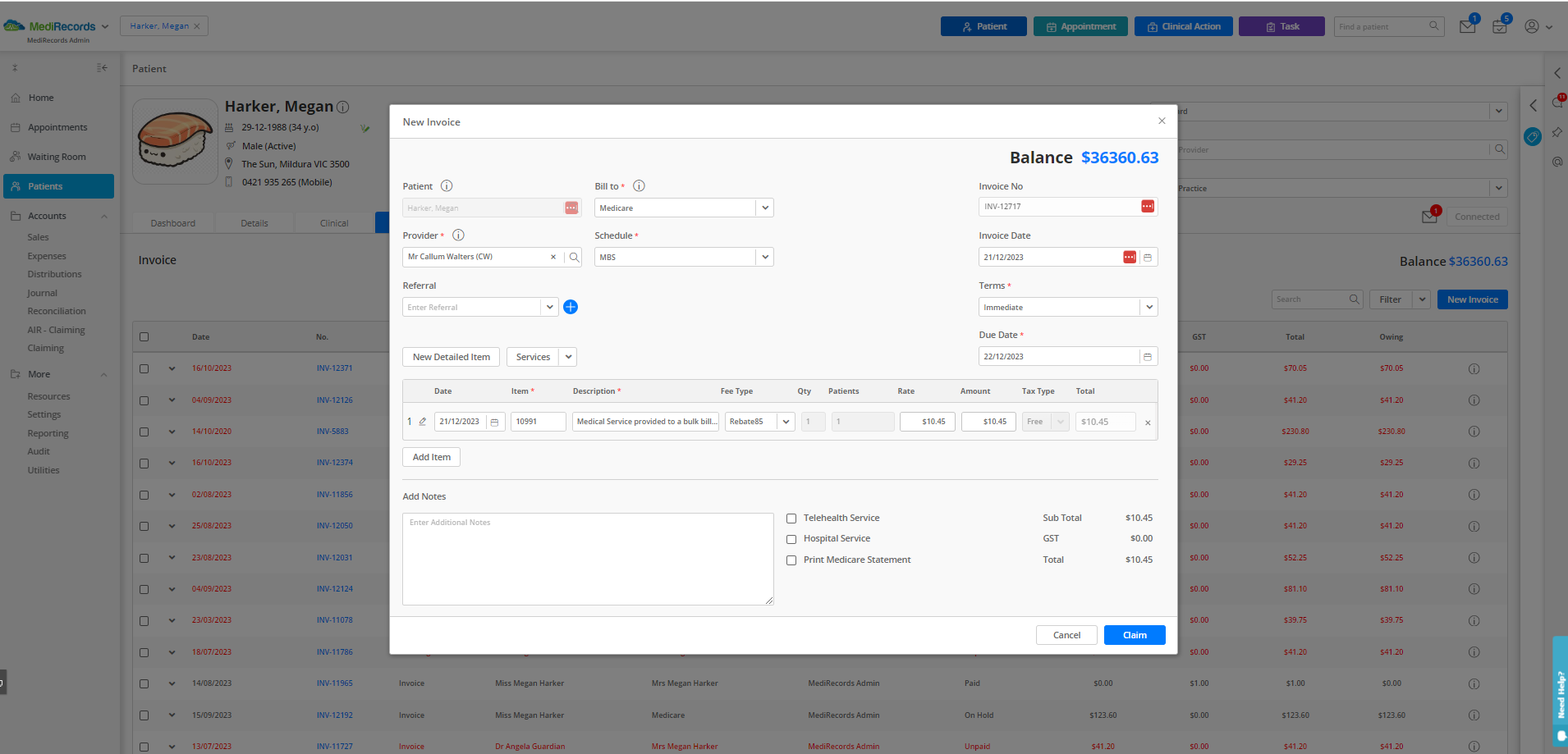Open the Schedule MBS dropdown

coord(764,258)
